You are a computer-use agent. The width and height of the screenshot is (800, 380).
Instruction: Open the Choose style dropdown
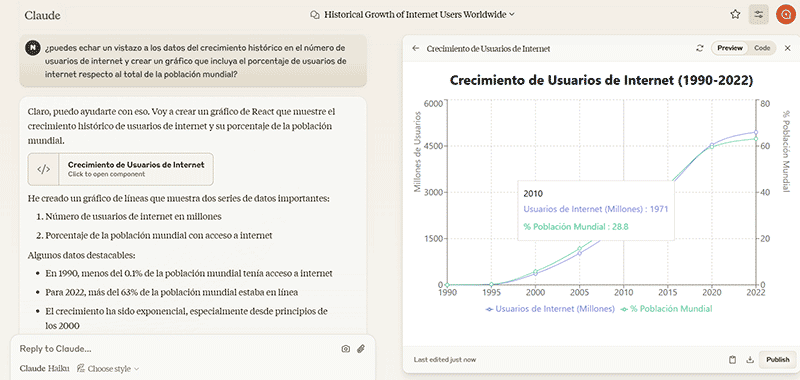pyautogui.click(x=108, y=368)
